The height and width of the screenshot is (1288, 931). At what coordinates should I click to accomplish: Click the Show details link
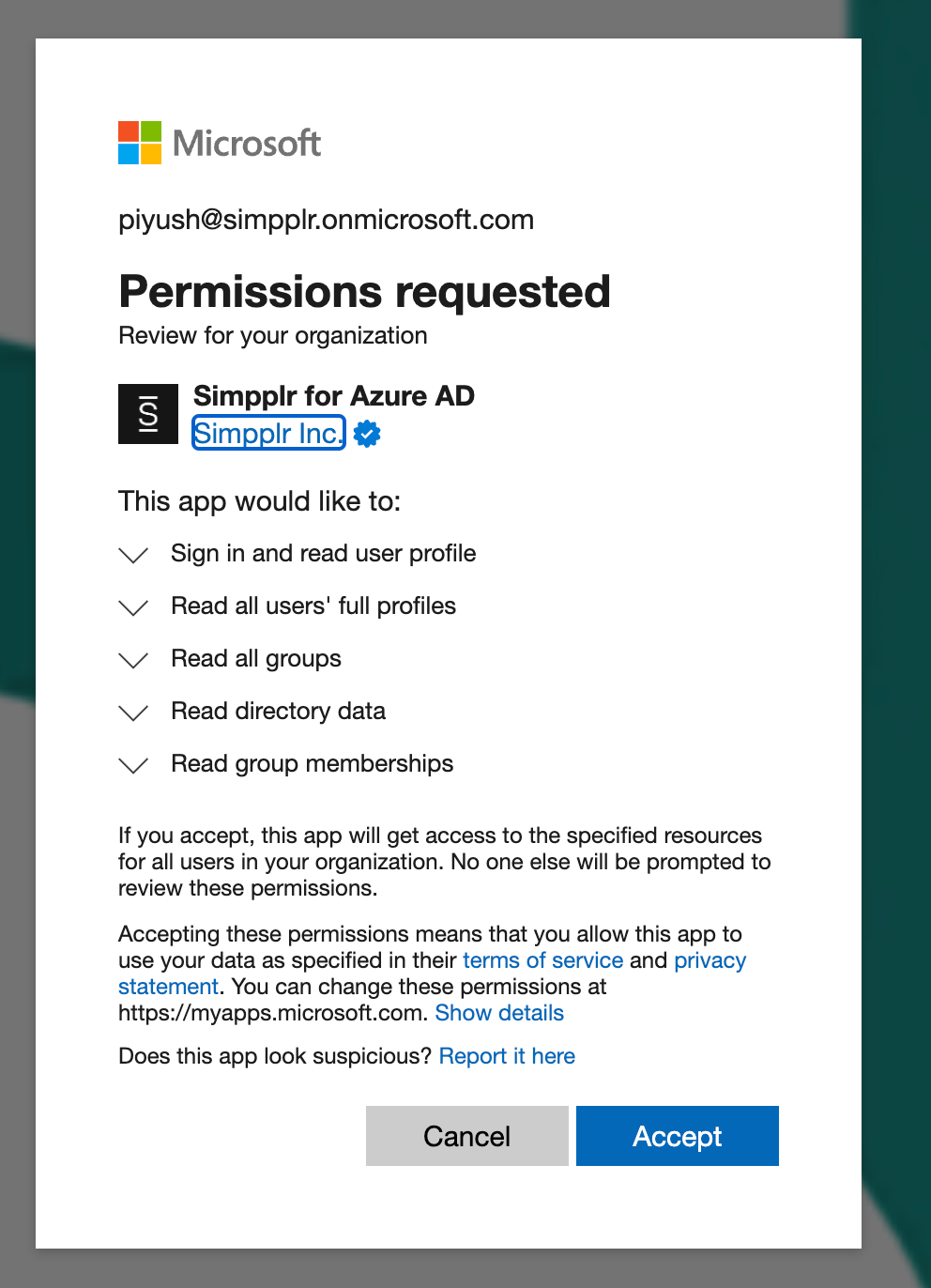499,1013
